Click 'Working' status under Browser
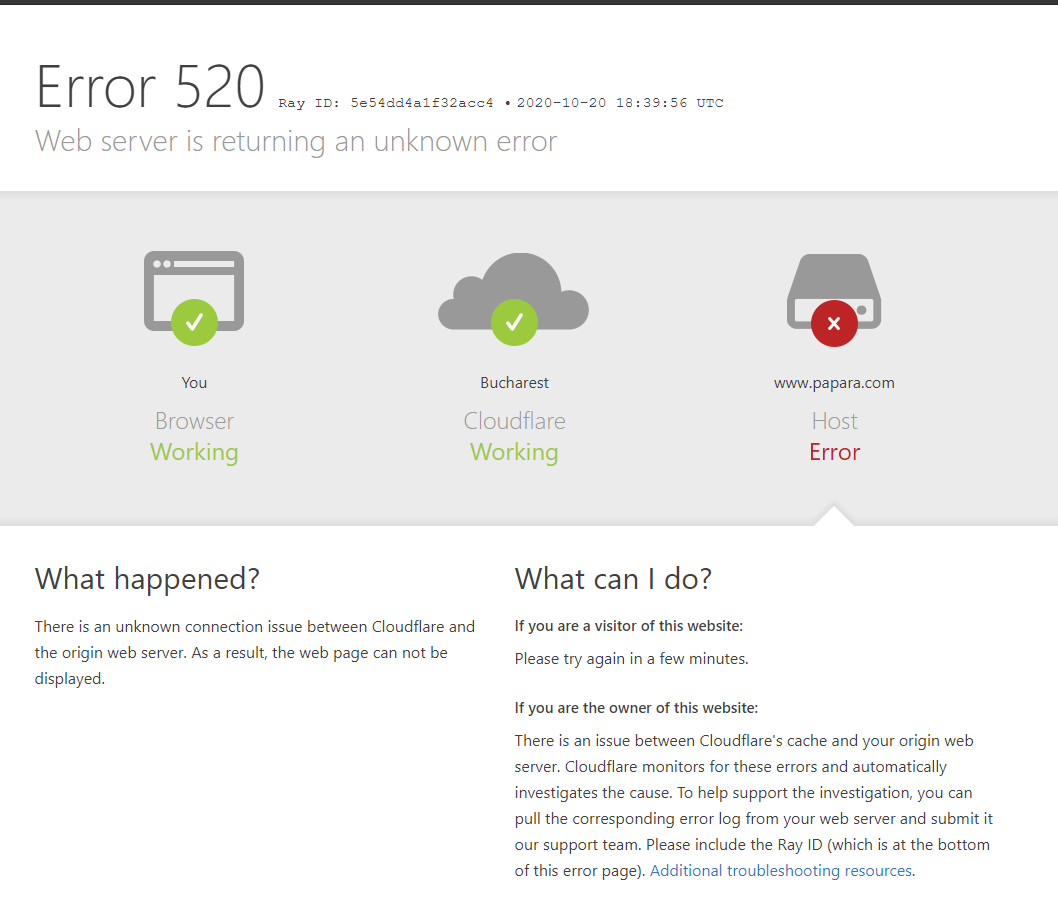This screenshot has width=1058, height=908. tap(194, 453)
